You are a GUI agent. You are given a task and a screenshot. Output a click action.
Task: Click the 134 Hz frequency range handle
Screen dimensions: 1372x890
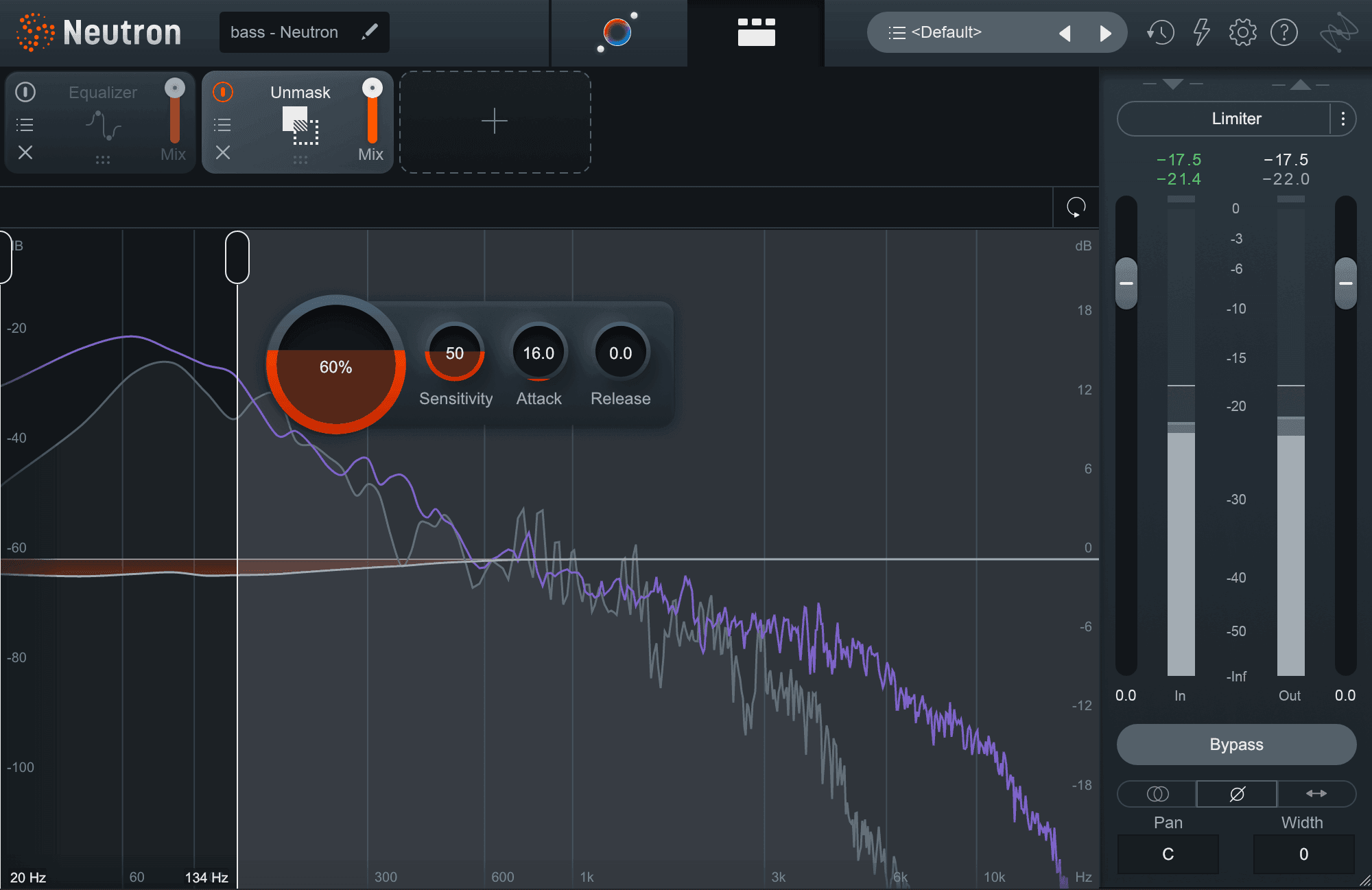[237, 257]
